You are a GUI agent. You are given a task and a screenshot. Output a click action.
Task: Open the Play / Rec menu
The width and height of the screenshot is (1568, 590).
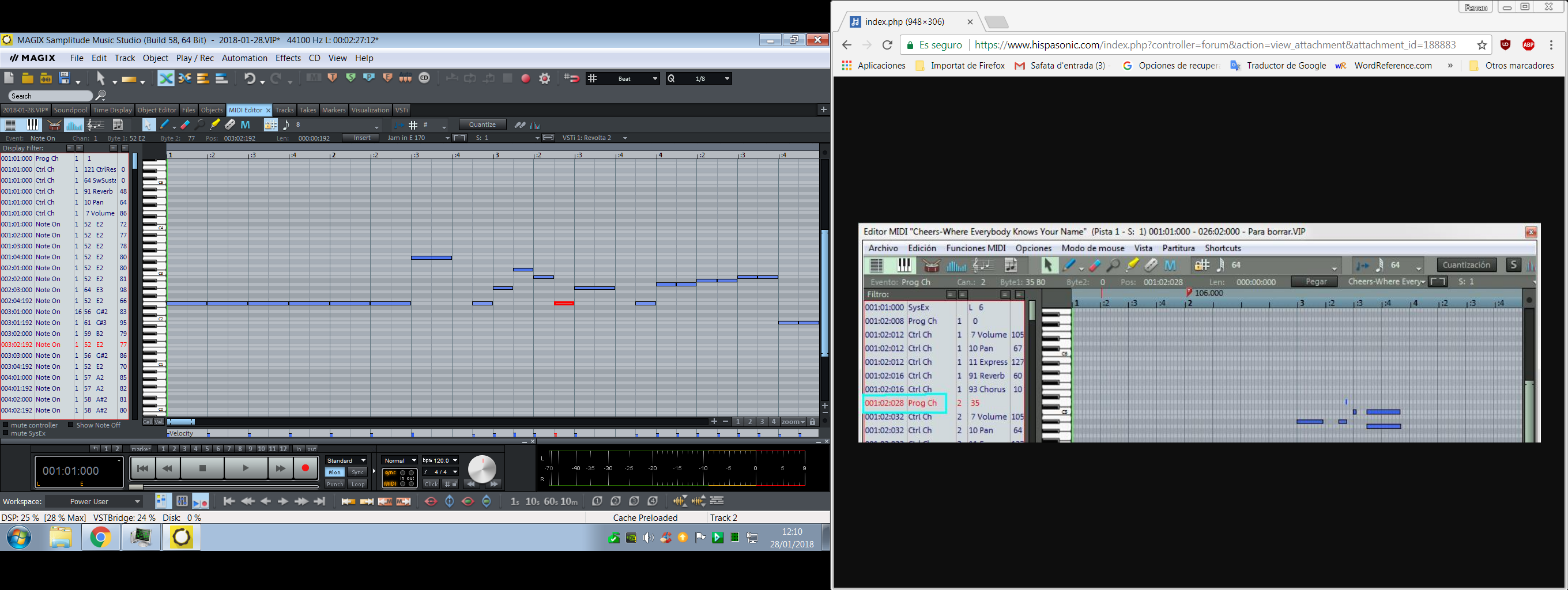[x=195, y=58]
